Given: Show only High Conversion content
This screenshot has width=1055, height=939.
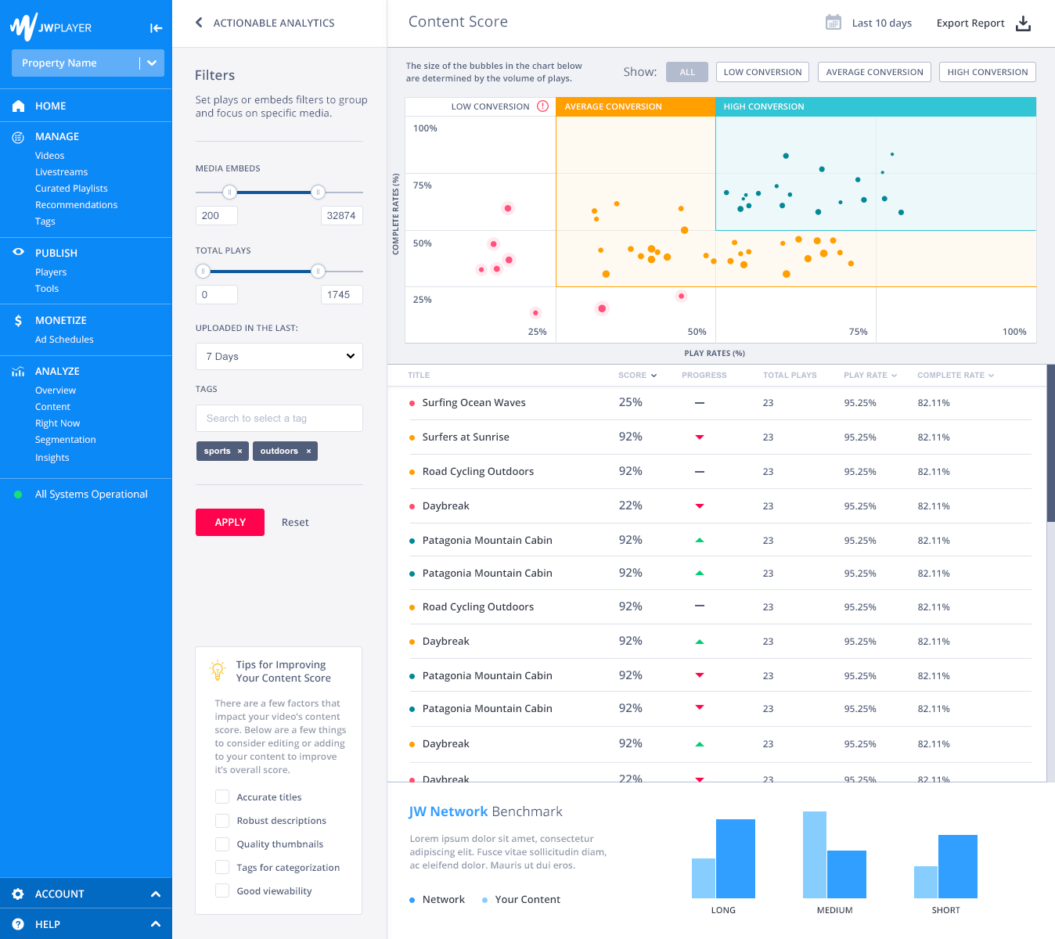Looking at the screenshot, I should [987, 72].
